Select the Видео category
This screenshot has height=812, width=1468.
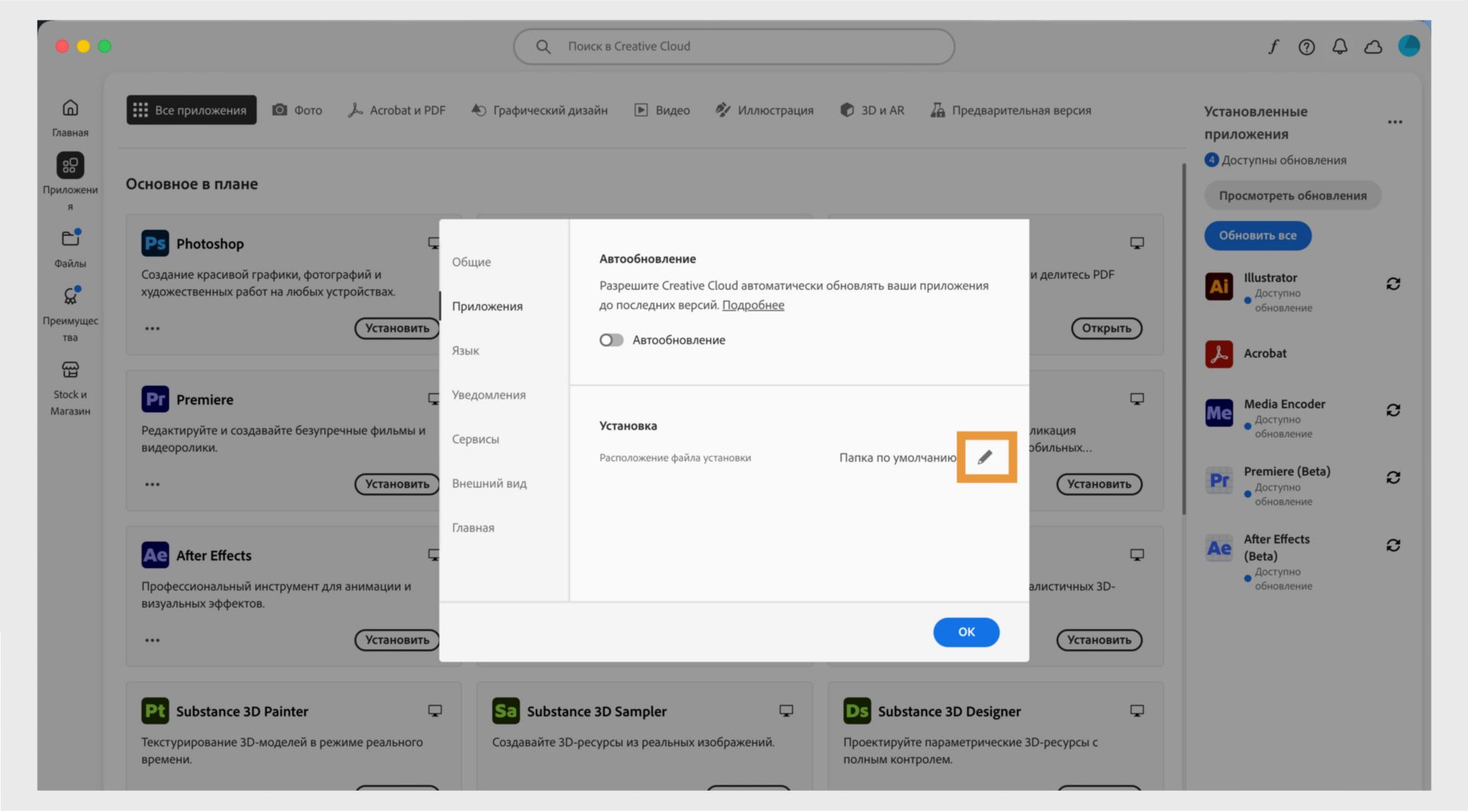click(x=662, y=110)
